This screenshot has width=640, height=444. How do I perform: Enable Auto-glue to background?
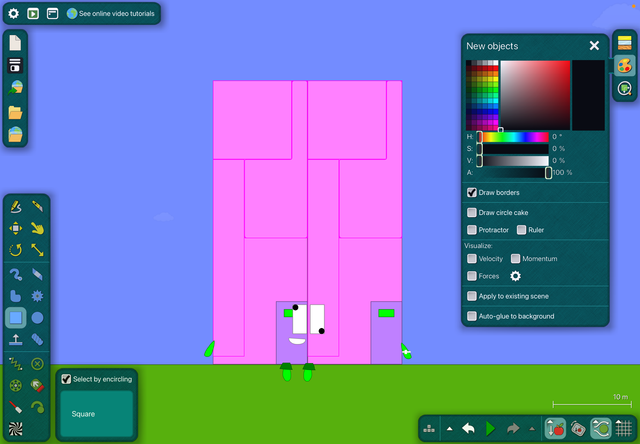click(x=472, y=316)
